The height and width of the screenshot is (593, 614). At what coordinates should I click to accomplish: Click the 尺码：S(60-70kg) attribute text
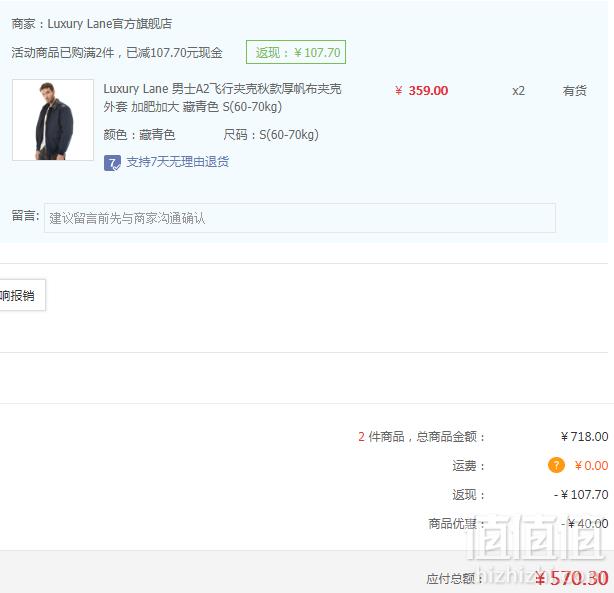(x=271, y=135)
